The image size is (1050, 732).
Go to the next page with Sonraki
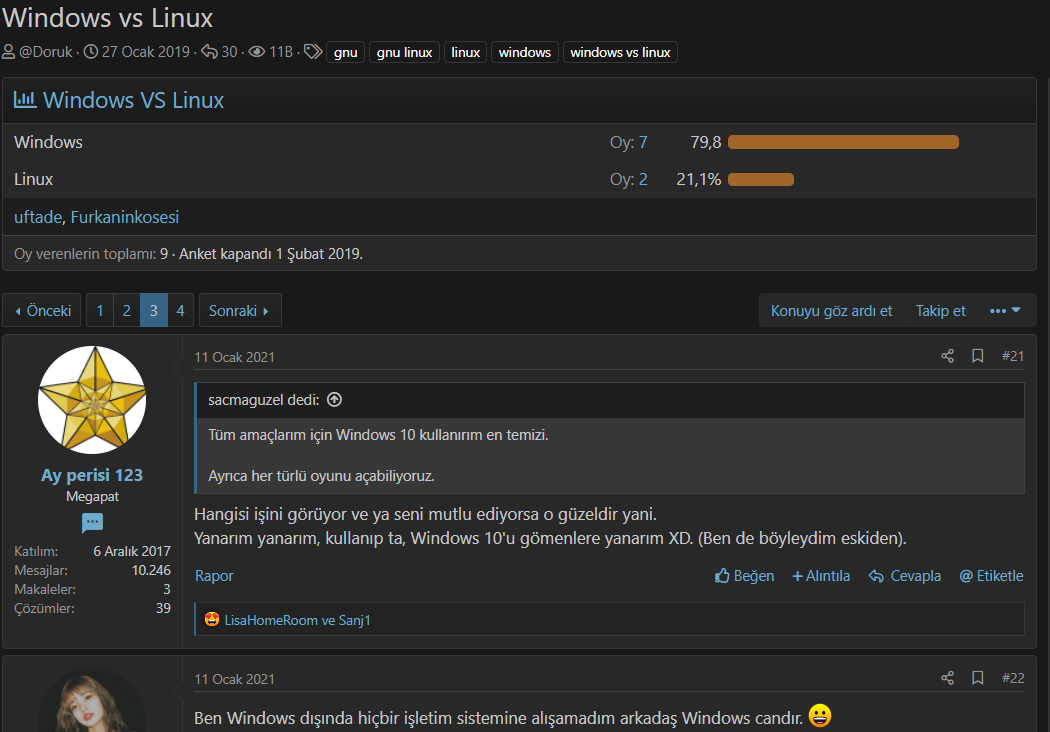(240, 311)
